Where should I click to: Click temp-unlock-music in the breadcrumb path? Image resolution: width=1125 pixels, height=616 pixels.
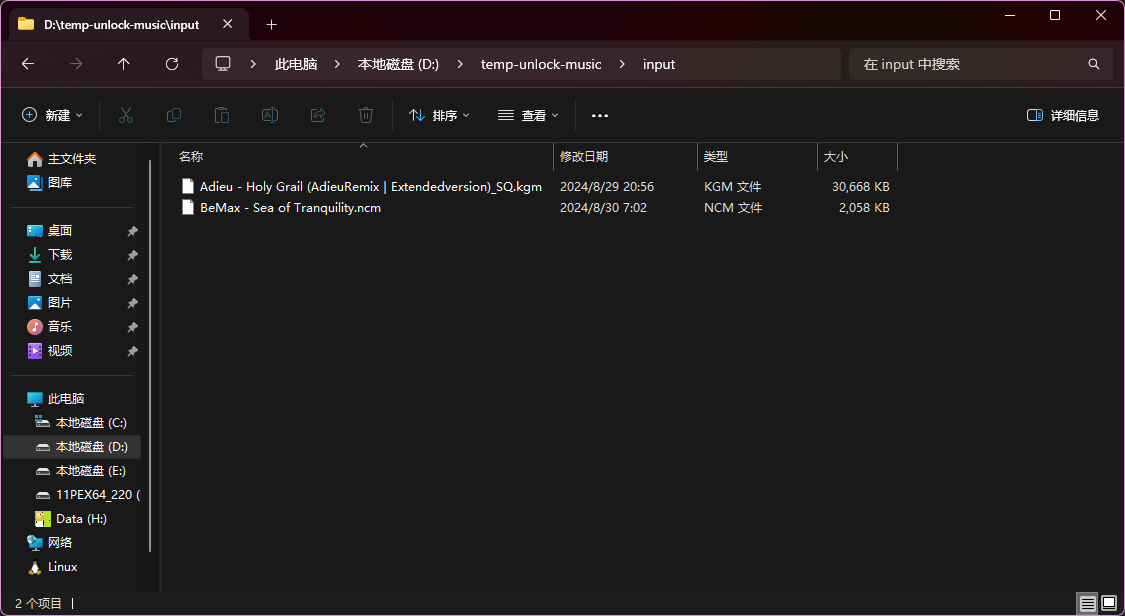coord(541,64)
